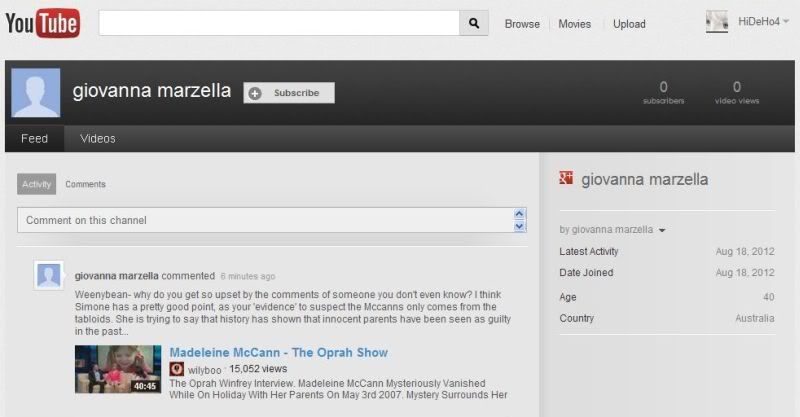This screenshot has height=417, width=800.
Task: Click the Oprah Winfrey Interview description
Action: [338, 389]
